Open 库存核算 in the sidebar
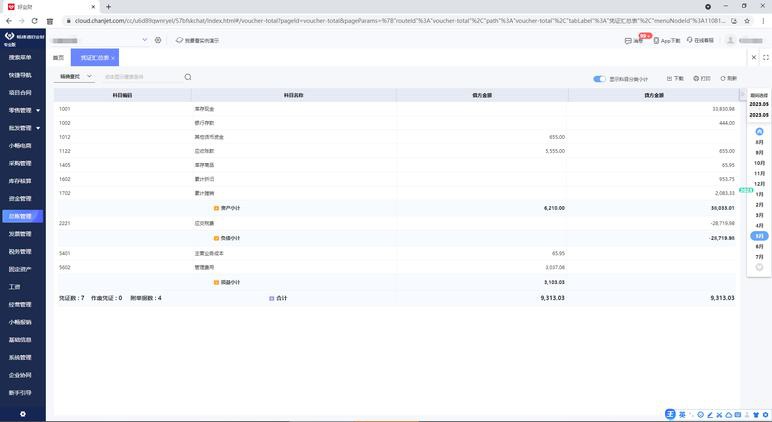This screenshot has width=772, height=422. (20, 181)
